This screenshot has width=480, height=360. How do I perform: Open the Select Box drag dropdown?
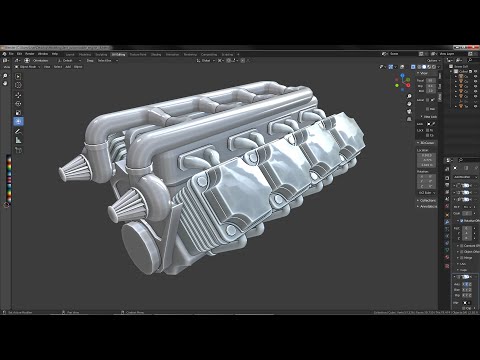coord(107,61)
